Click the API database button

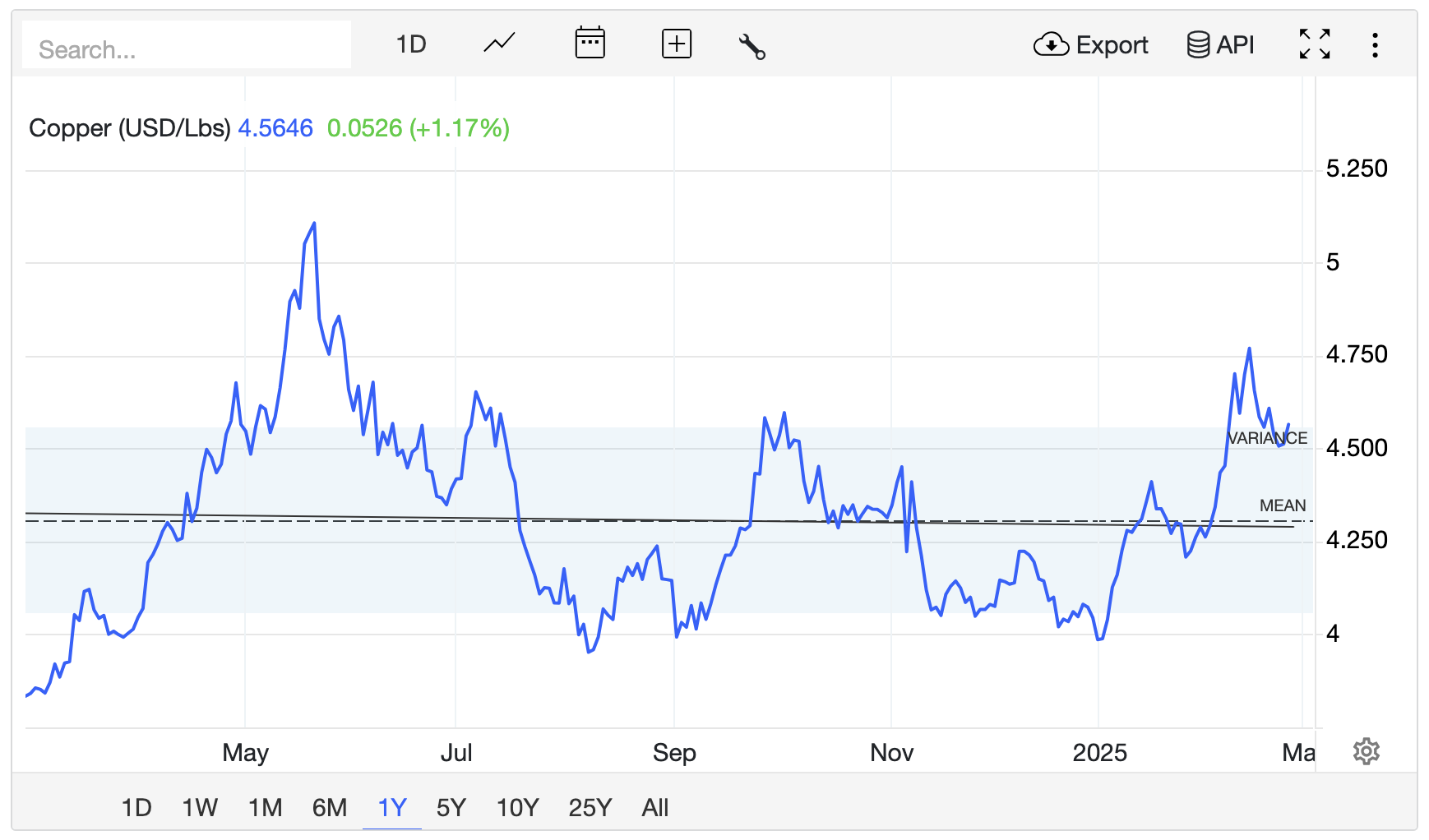click(x=1221, y=44)
